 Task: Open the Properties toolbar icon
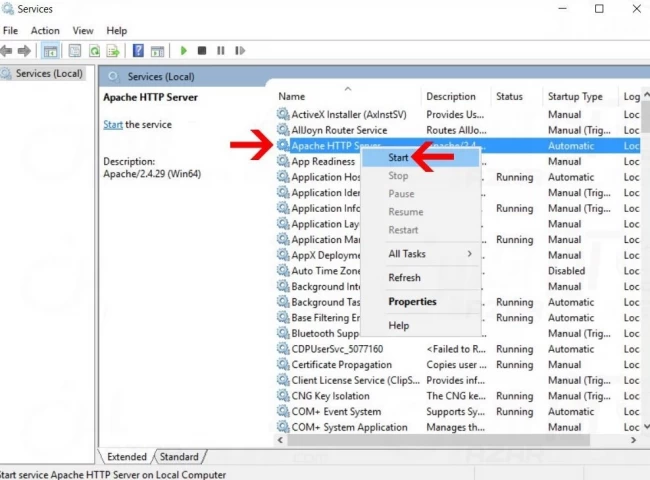(75, 51)
